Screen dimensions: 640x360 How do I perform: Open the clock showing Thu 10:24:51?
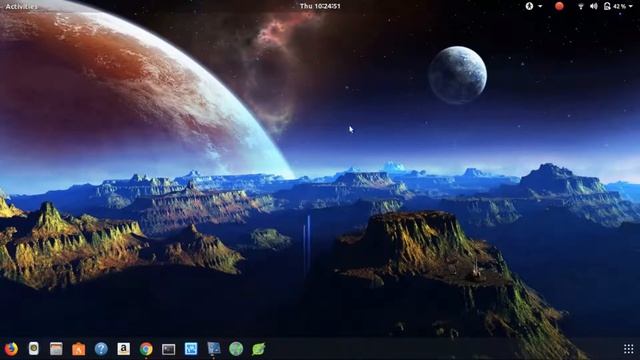click(320, 6)
